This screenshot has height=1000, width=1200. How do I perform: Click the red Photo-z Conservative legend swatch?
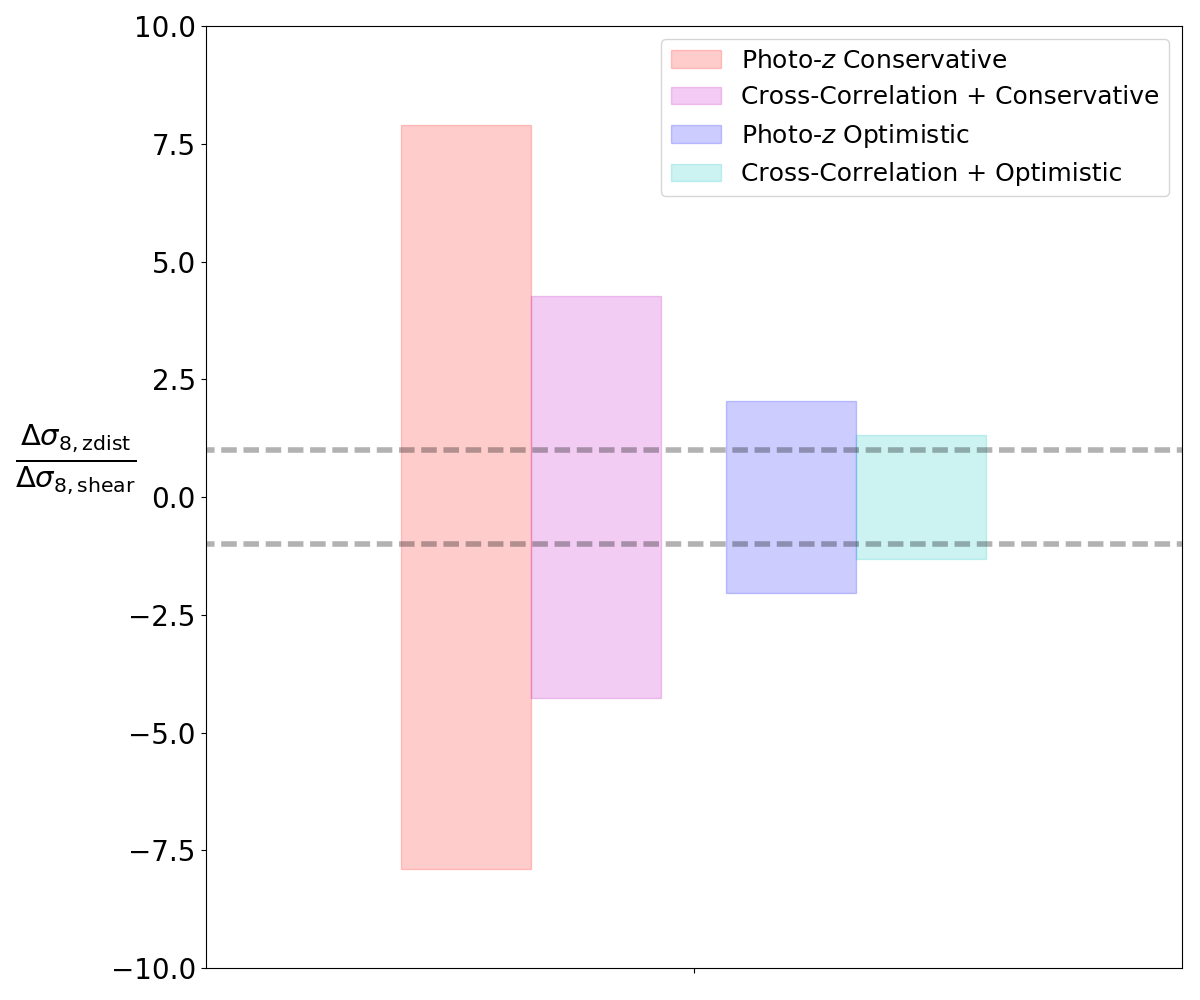click(696, 60)
